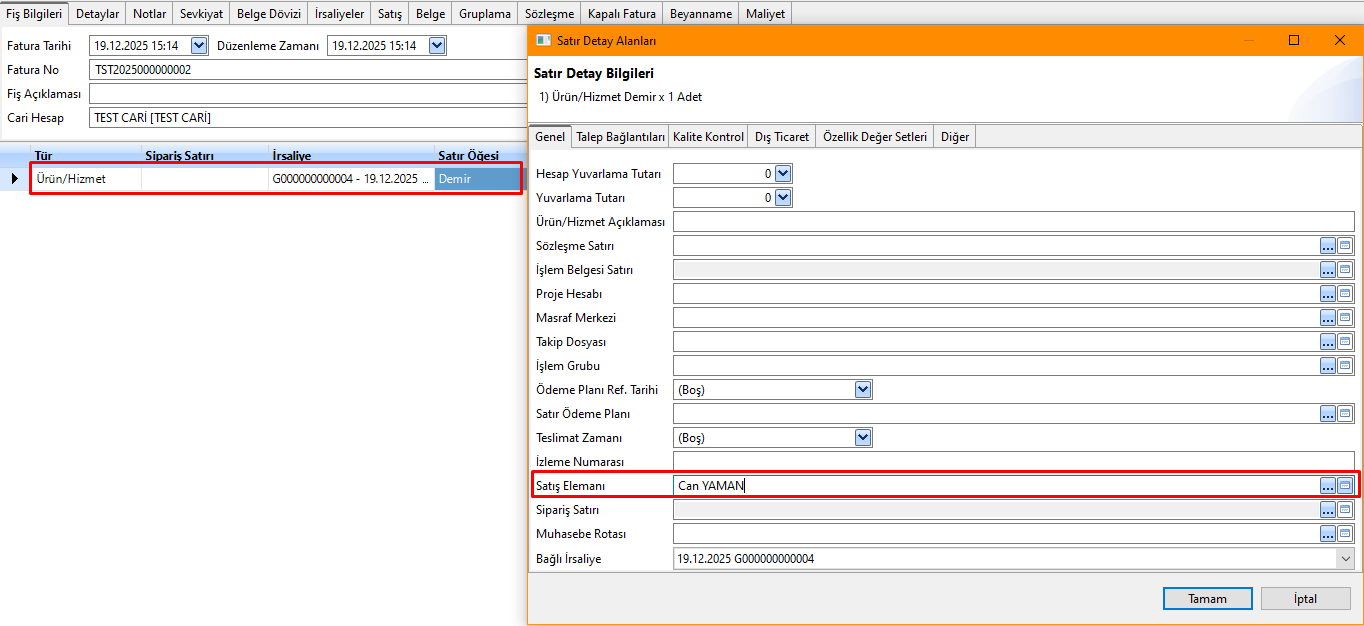Cancel the dialog with İptal

pyautogui.click(x=1305, y=599)
